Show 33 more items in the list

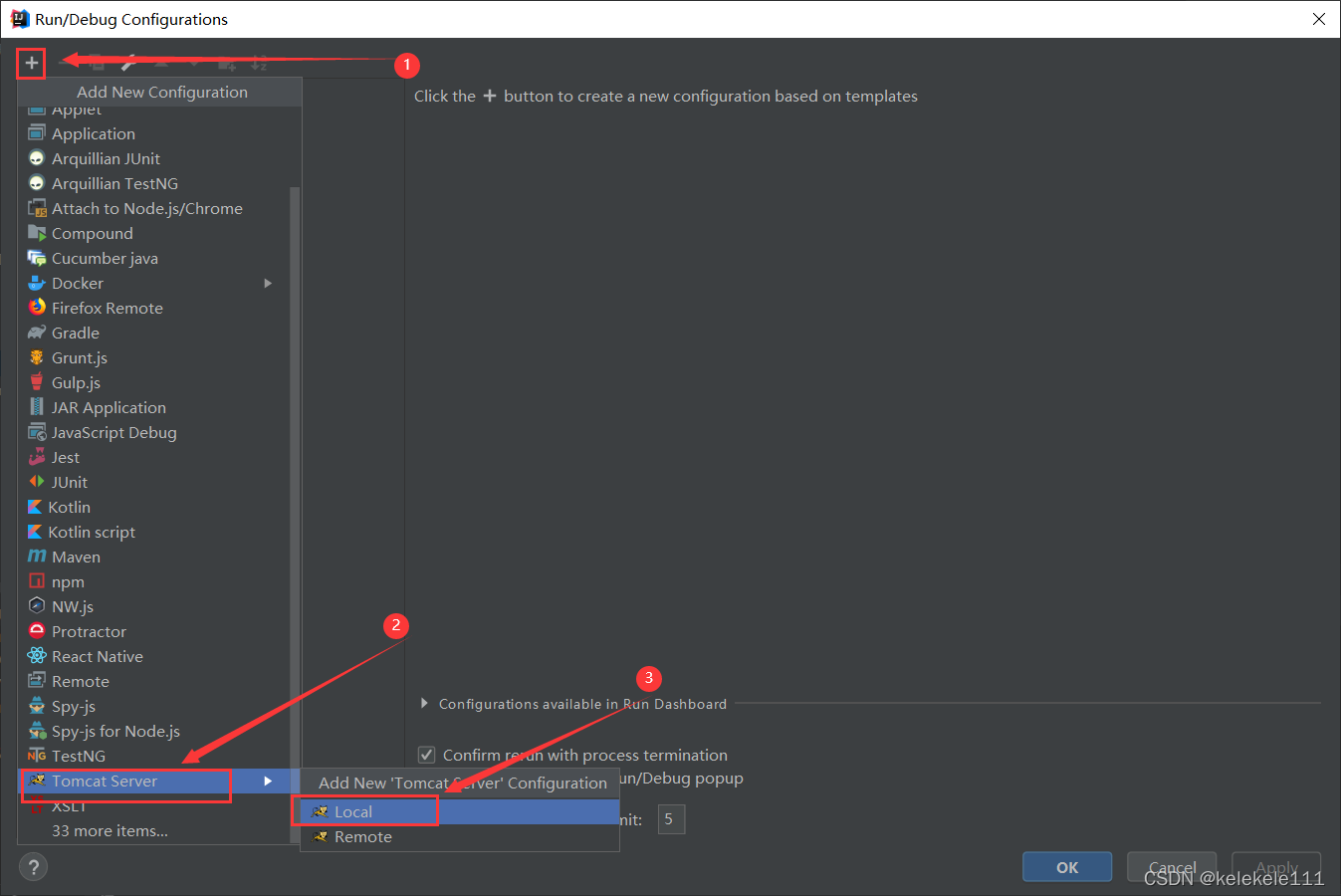click(110, 830)
